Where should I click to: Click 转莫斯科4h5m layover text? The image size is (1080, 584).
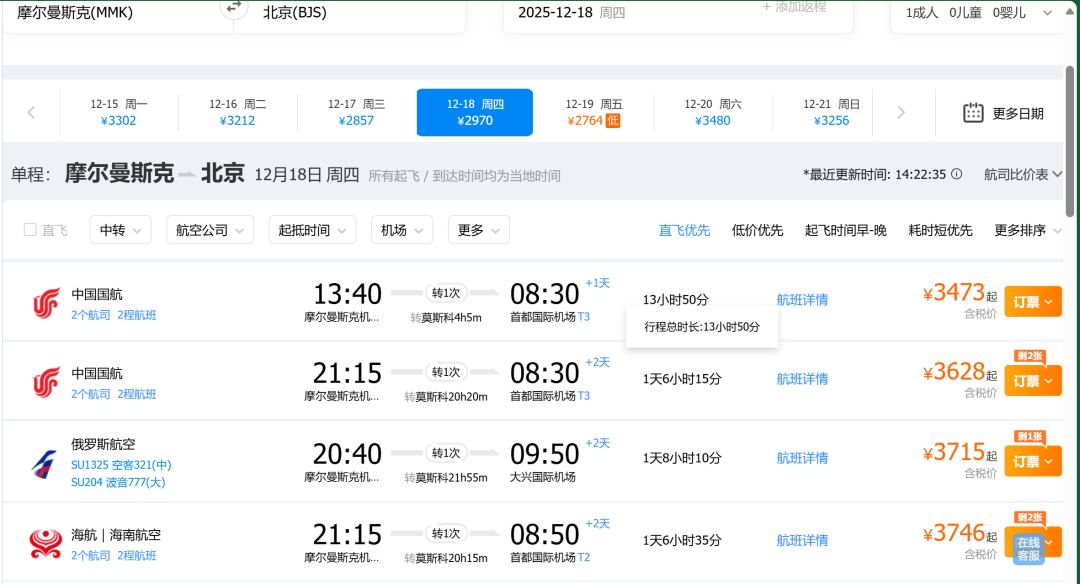(446, 317)
